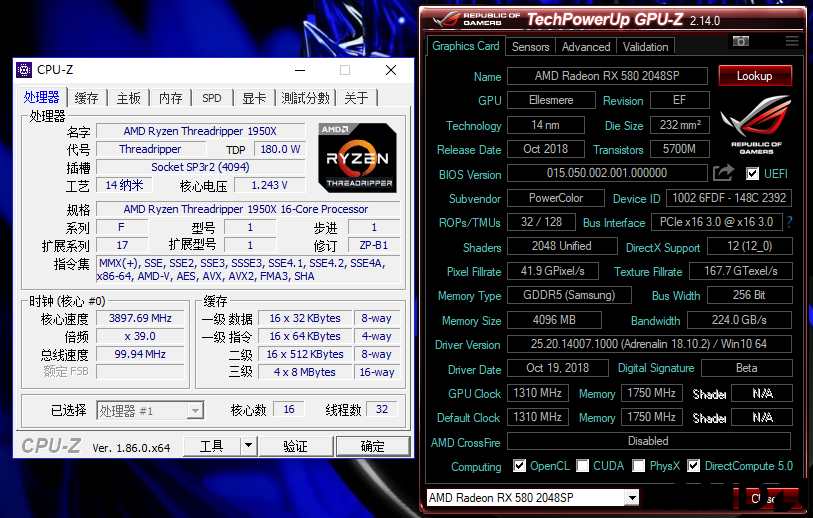The height and width of the screenshot is (518, 813).
Task: Minimize the CPU-Z window
Action: click(300, 70)
